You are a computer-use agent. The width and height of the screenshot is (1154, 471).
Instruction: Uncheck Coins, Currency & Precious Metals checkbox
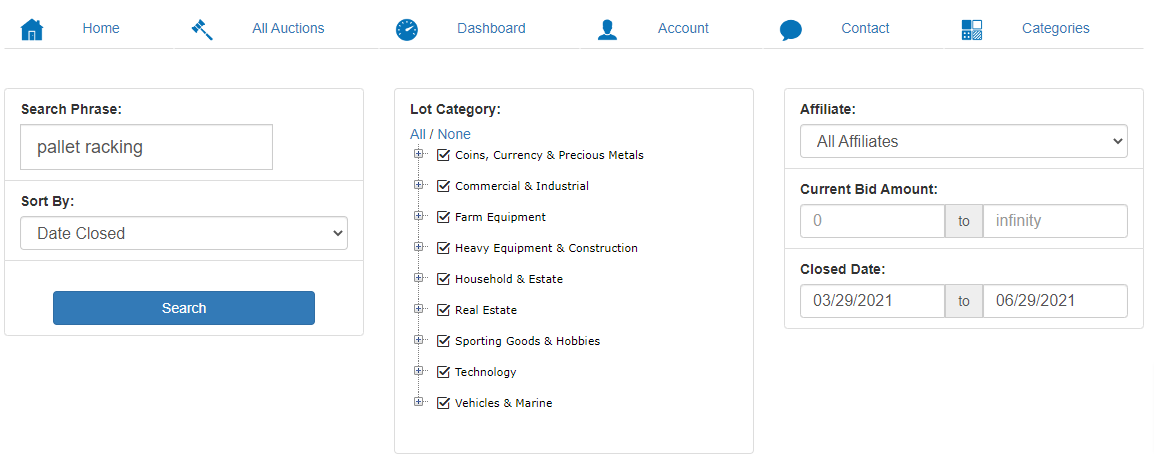click(x=444, y=155)
